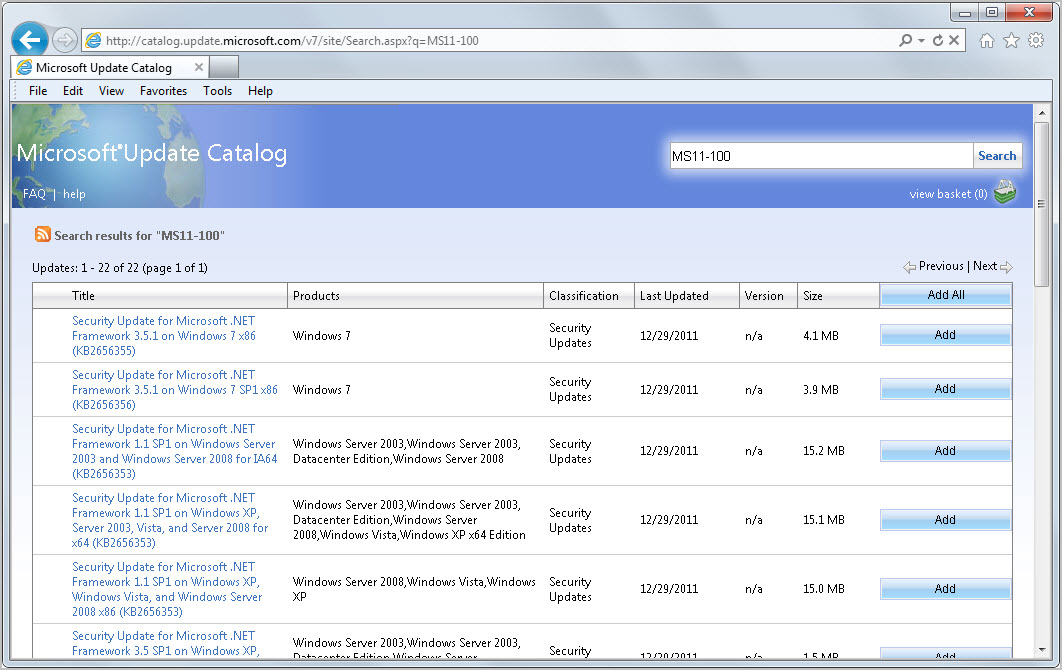
Task: Open the .NET Framework 3.5 SP1 update link
Action: (x=165, y=644)
